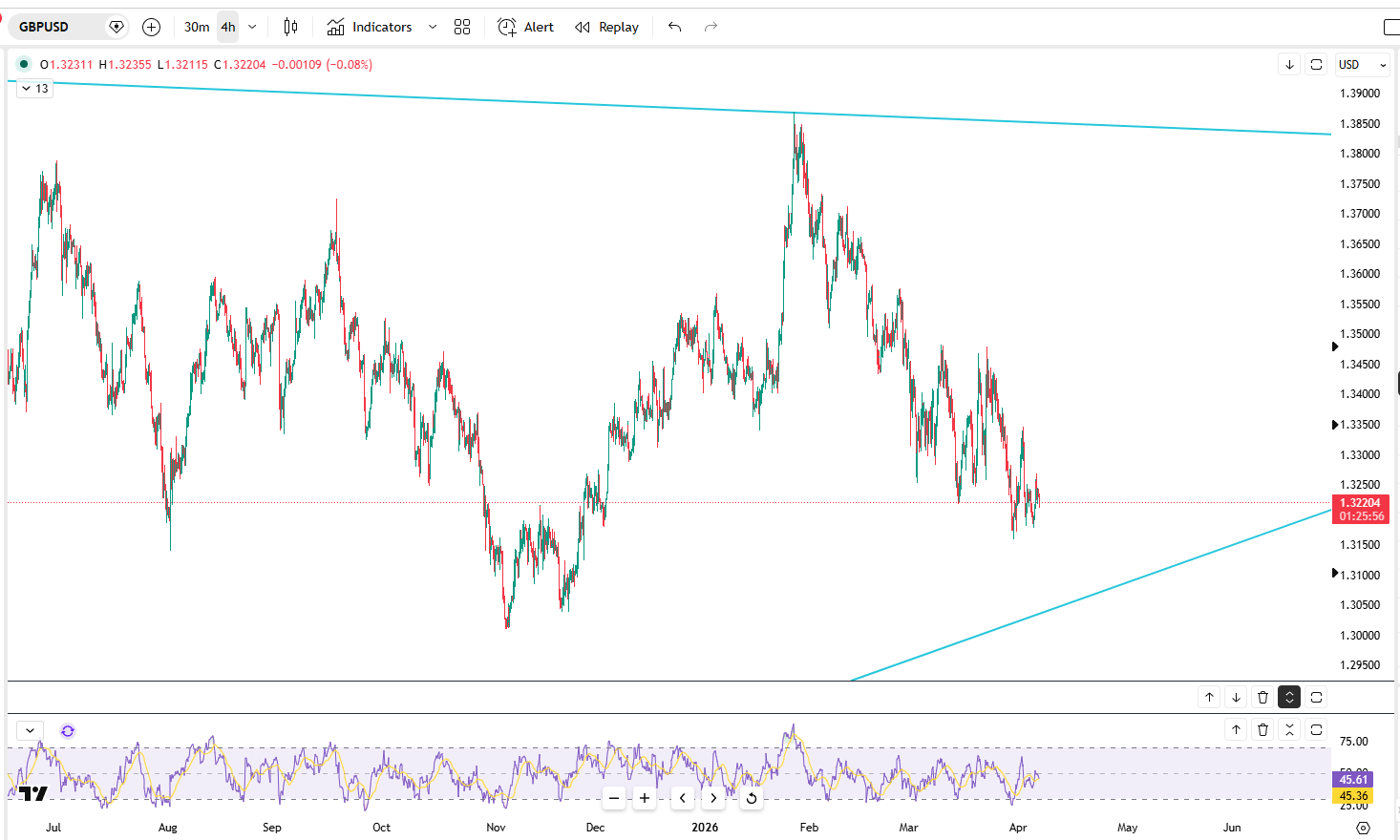
Task: Click the GBPUSD symbol search field
Action: pyautogui.click(x=57, y=27)
